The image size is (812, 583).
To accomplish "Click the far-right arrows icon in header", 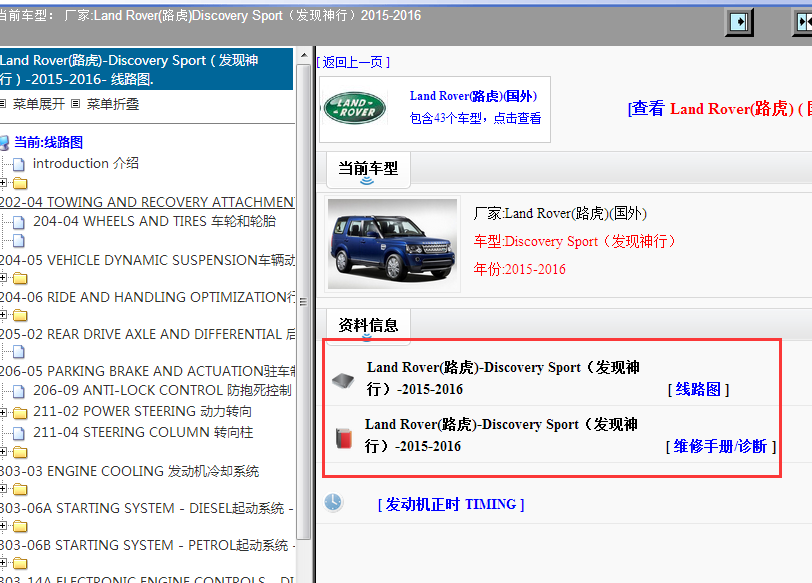I will (x=803, y=22).
